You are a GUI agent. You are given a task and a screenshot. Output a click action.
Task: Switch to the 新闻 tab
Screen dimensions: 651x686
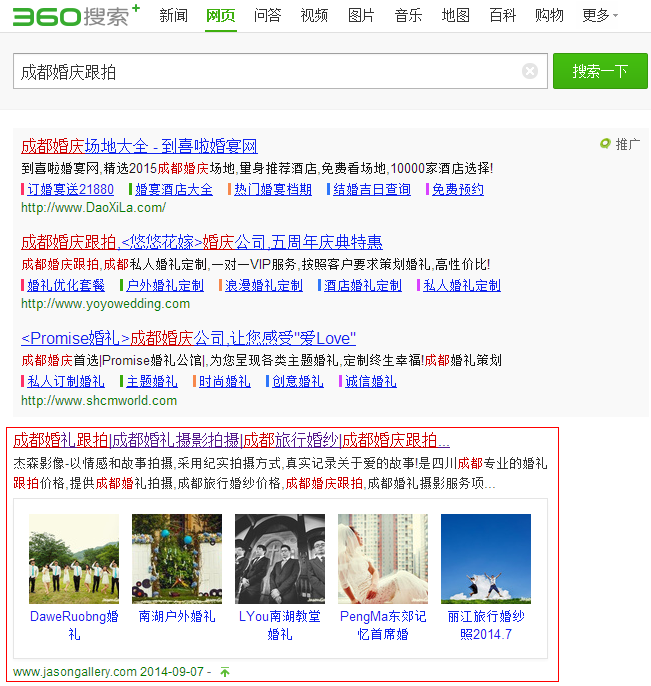tap(173, 15)
